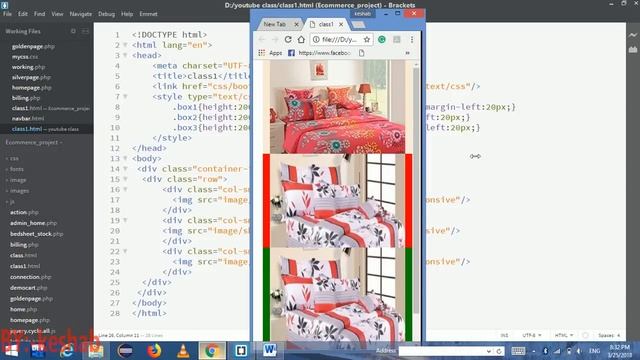Click the Chrome page vertical scrollbar
640x360 pixels.
(416, 190)
